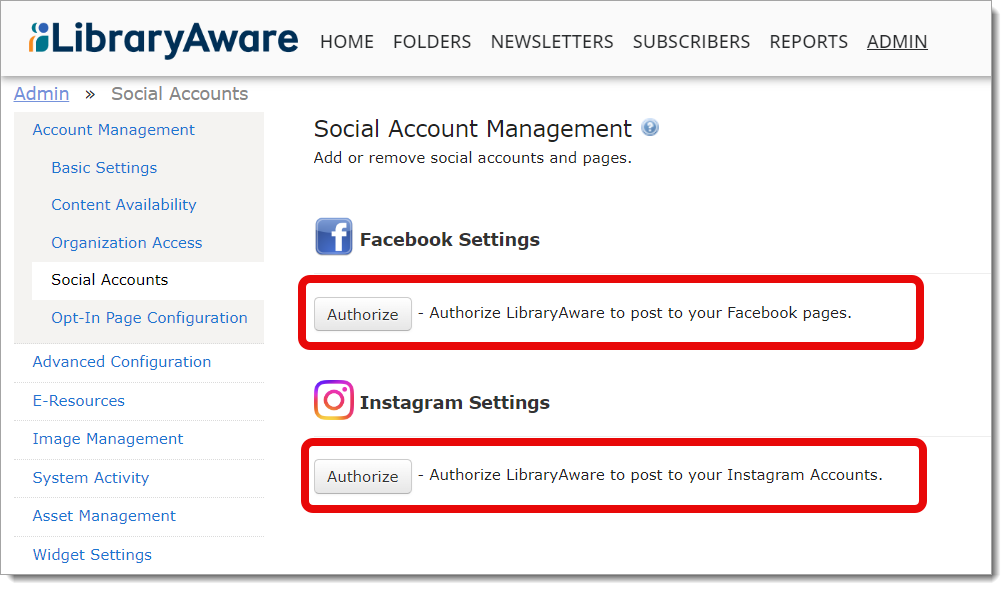Open Advanced Configuration
Screen dimensions: 1007x590
(122, 362)
